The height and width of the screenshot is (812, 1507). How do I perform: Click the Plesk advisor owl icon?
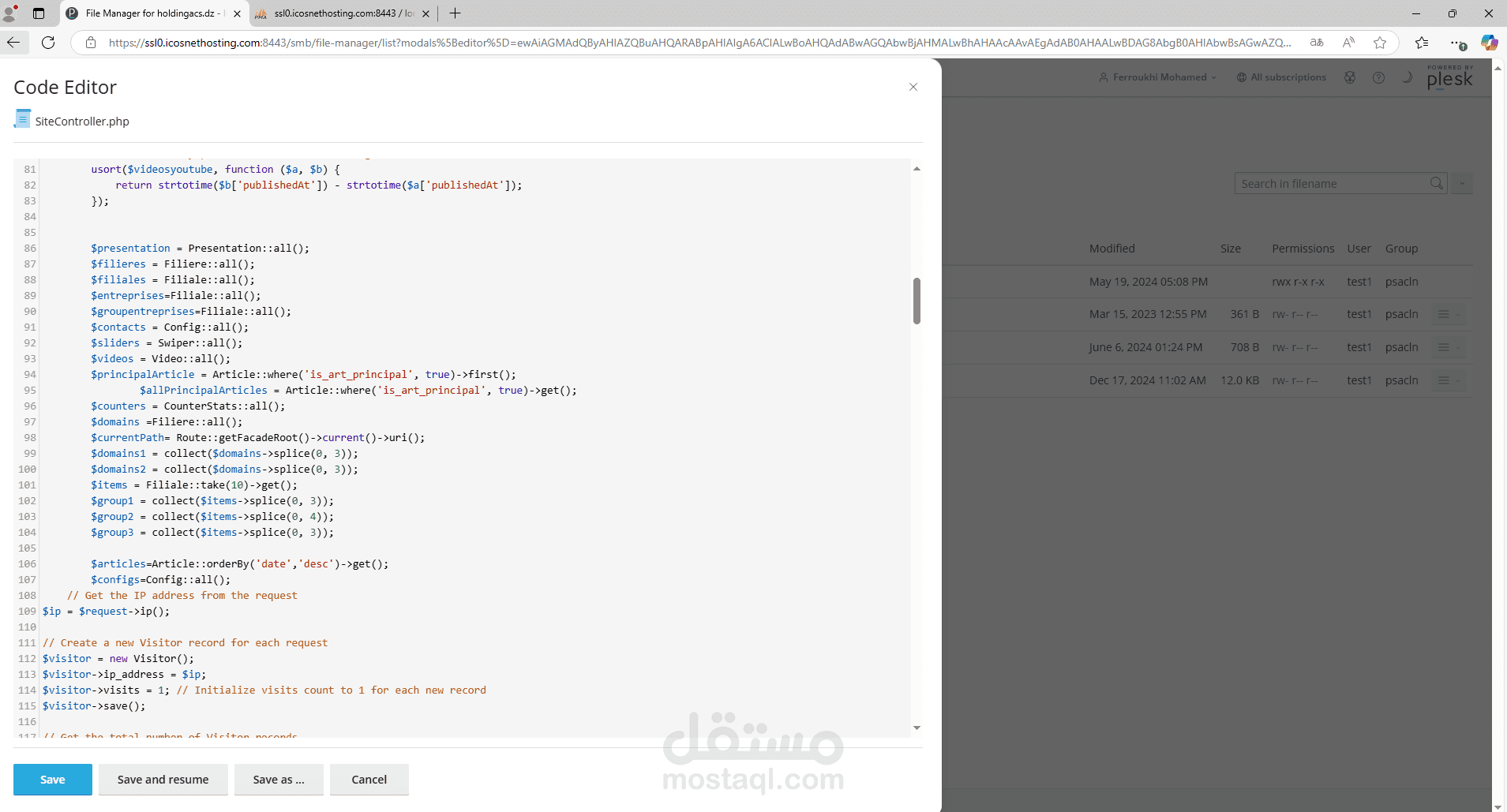point(1350,77)
